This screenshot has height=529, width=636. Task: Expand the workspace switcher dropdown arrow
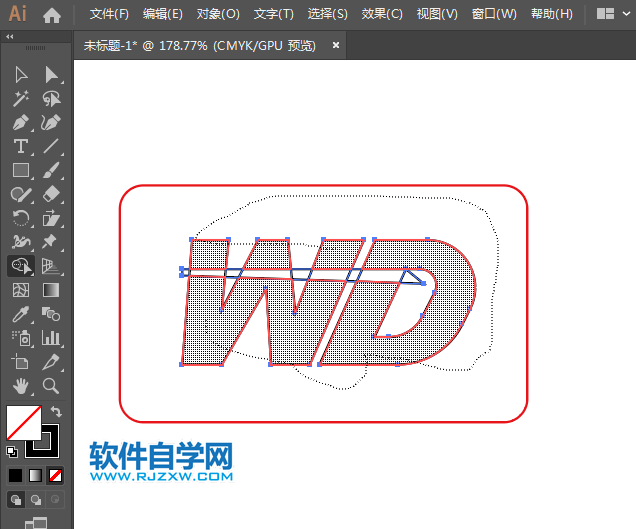[626, 14]
